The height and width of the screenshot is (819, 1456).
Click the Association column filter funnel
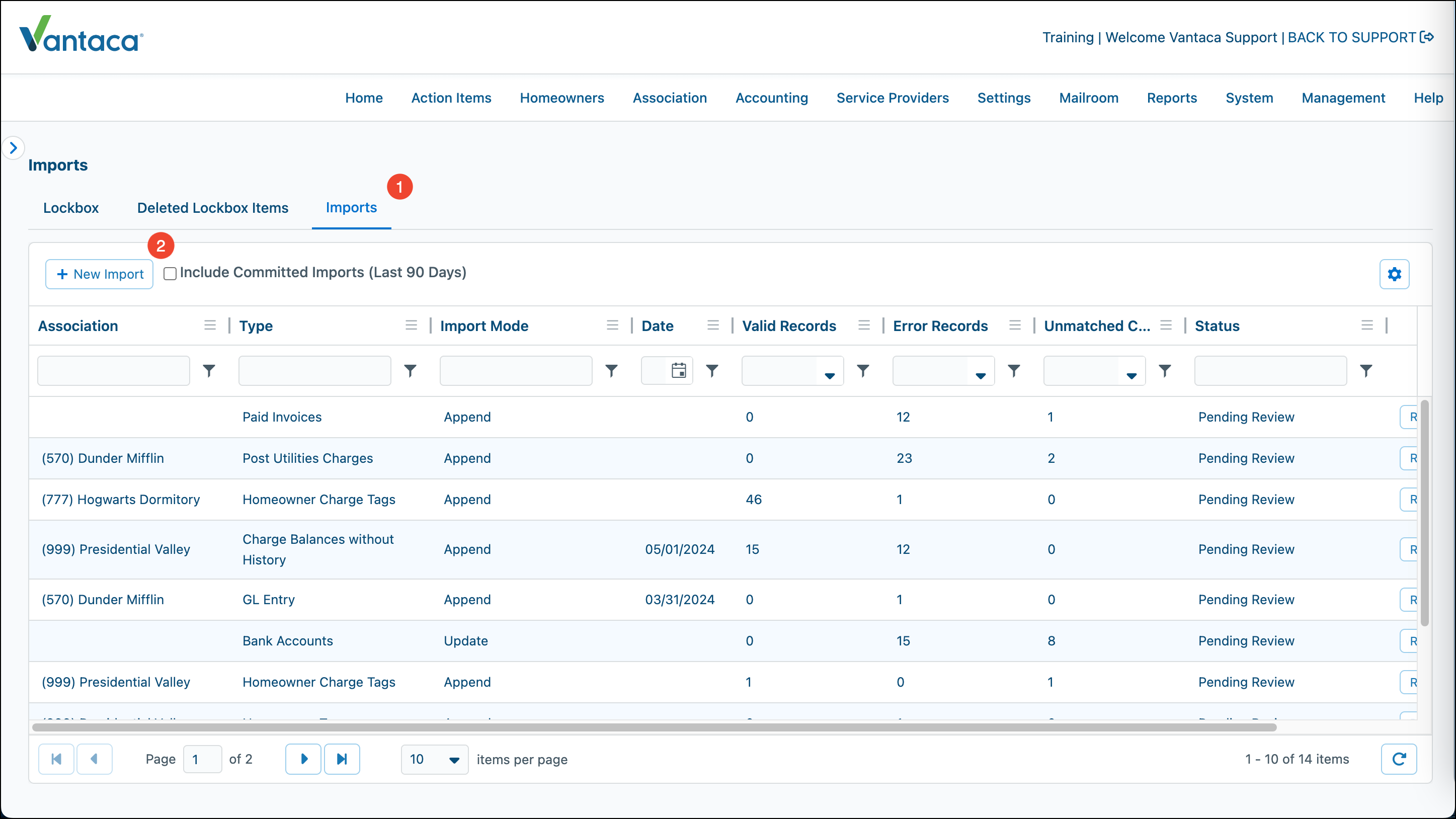pyautogui.click(x=209, y=371)
